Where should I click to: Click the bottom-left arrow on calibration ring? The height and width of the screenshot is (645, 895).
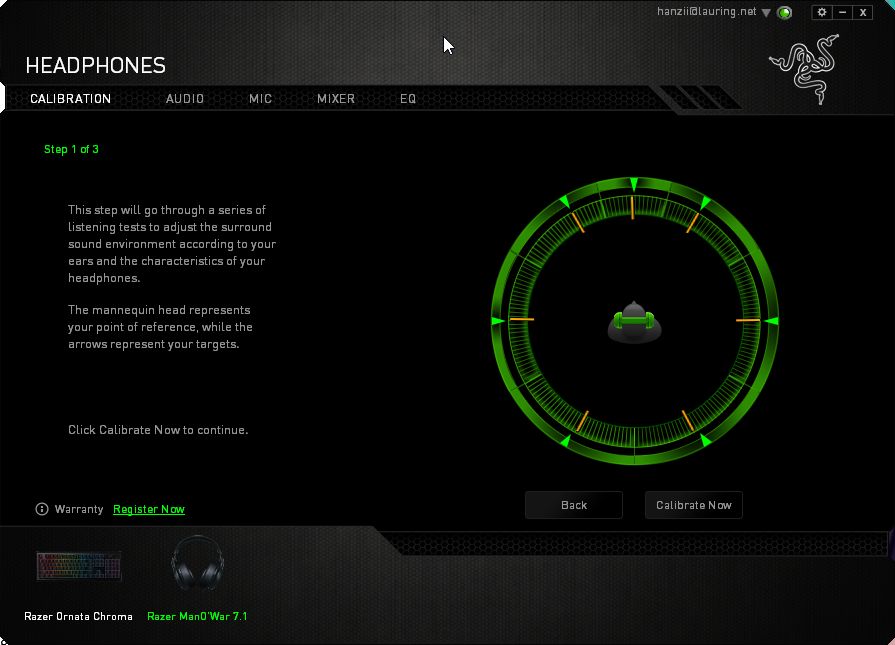566,439
